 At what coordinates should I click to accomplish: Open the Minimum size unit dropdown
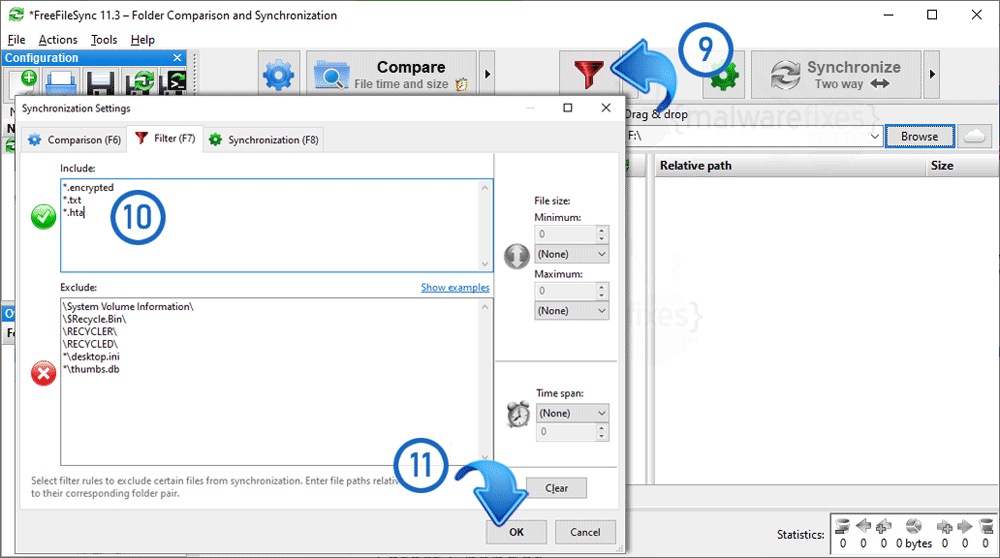coord(571,254)
